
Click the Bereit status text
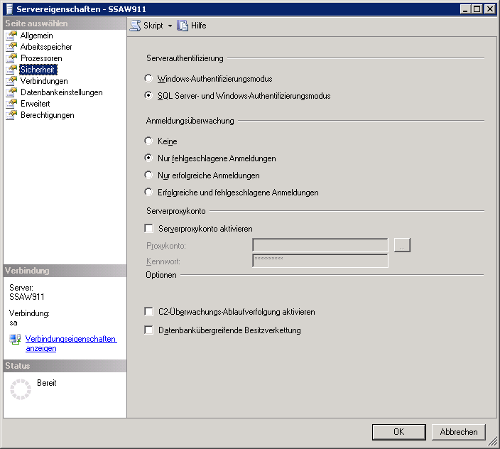click(46, 383)
